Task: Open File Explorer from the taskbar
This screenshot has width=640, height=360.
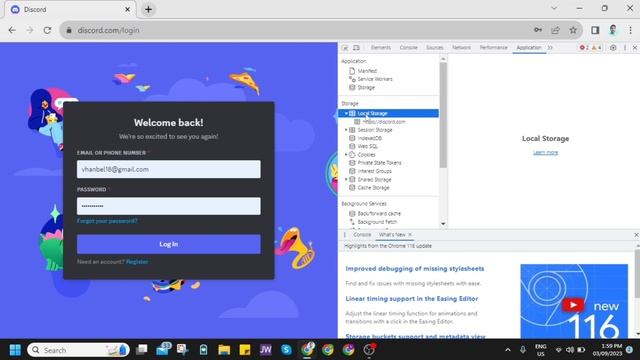Action: (224, 350)
